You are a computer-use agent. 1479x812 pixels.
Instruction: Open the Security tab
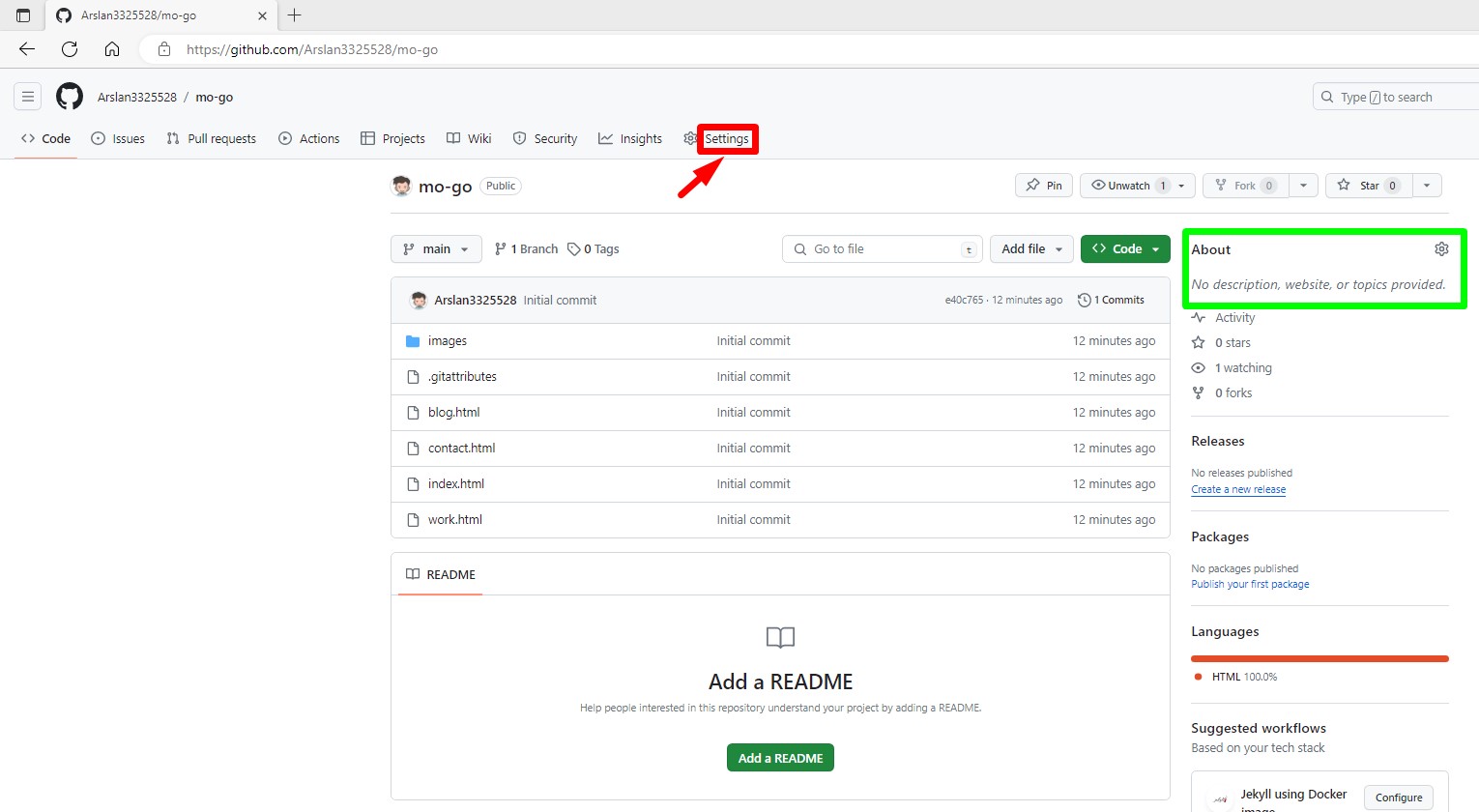[545, 139]
